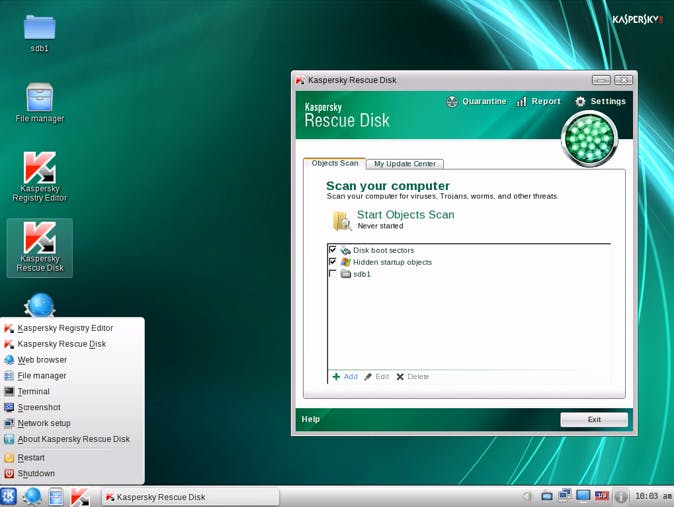Click the taskbar clock

coord(653,497)
